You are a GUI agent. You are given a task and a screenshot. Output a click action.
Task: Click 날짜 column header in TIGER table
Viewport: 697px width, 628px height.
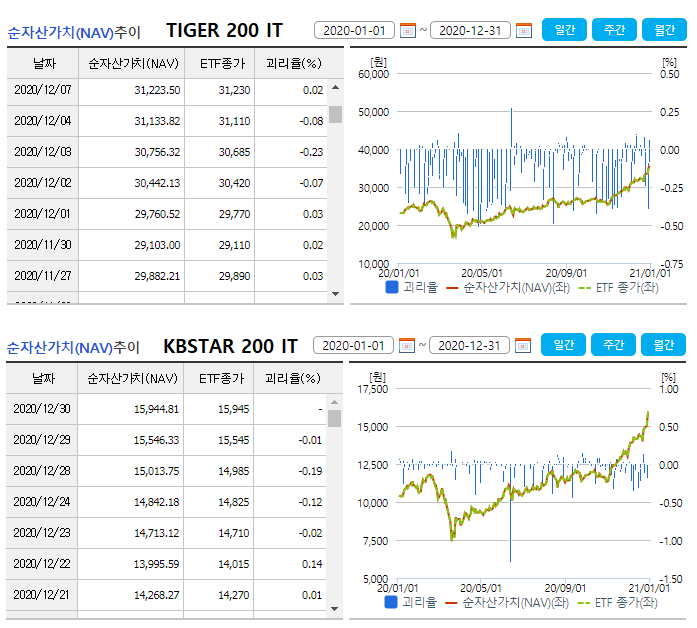pos(43,64)
